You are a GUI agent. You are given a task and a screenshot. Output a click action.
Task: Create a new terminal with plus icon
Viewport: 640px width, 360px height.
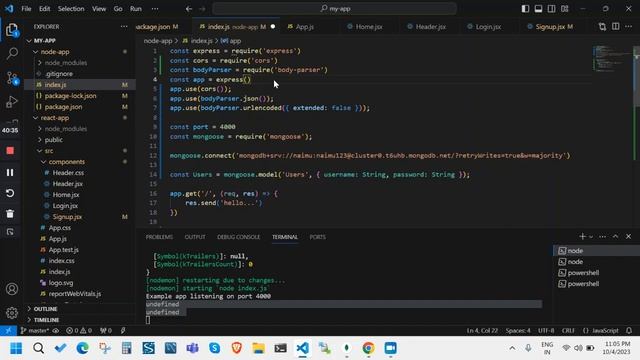(582, 236)
